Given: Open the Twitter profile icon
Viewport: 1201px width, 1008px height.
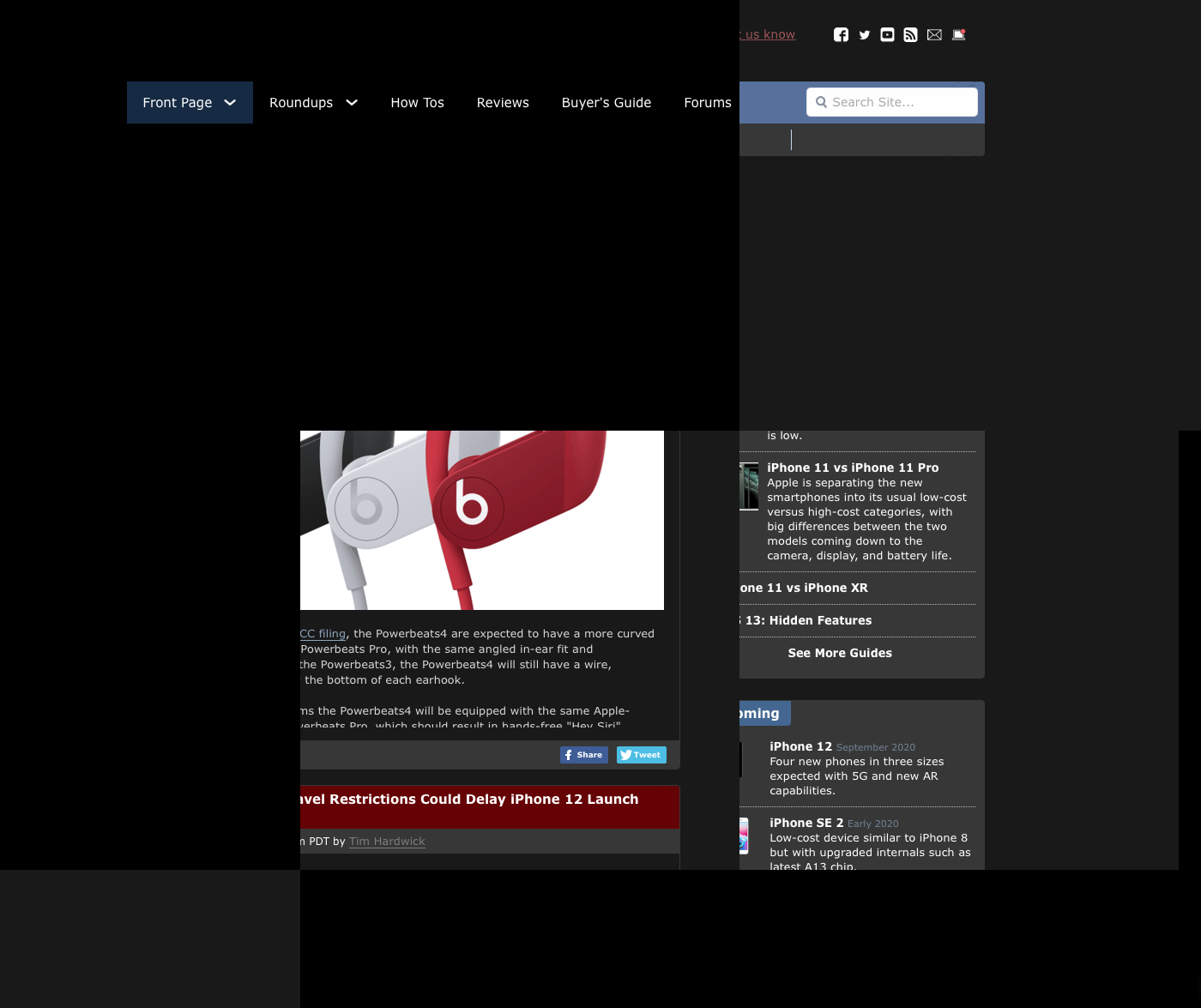Looking at the screenshot, I should [x=864, y=35].
